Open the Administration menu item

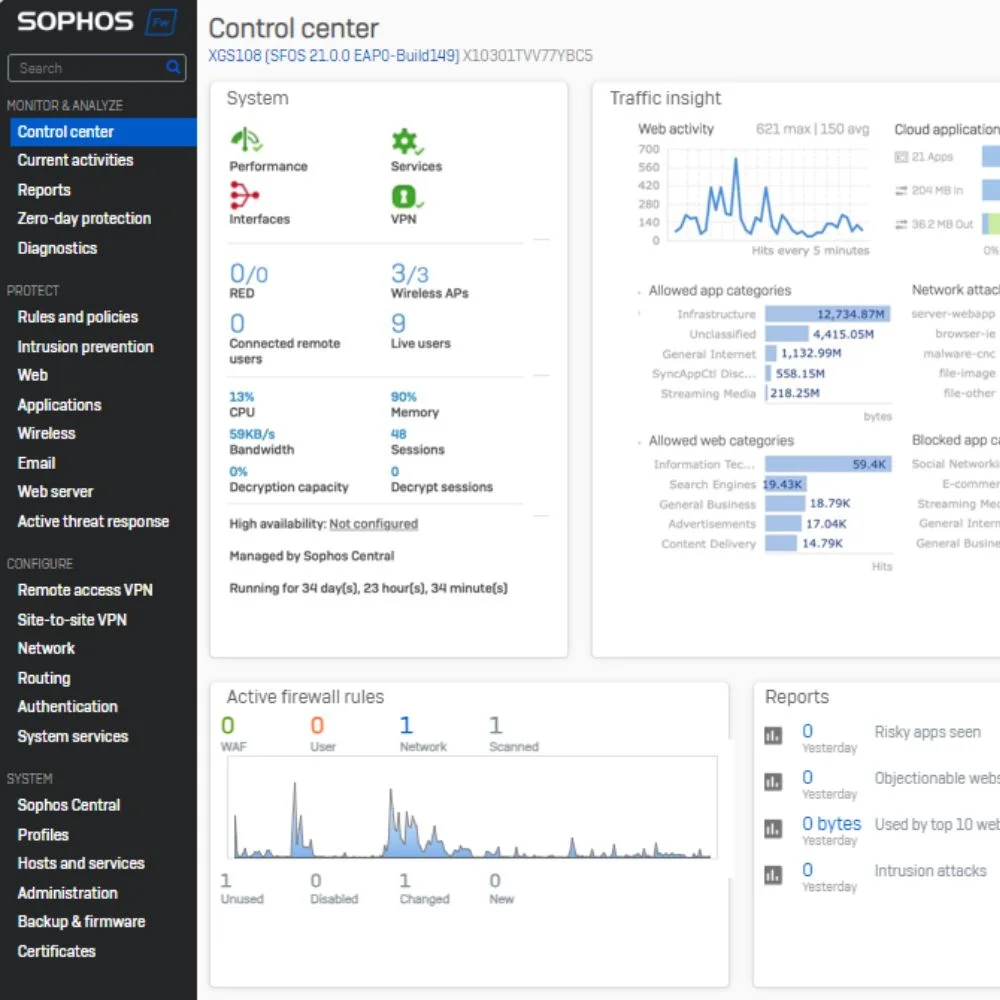(x=68, y=893)
